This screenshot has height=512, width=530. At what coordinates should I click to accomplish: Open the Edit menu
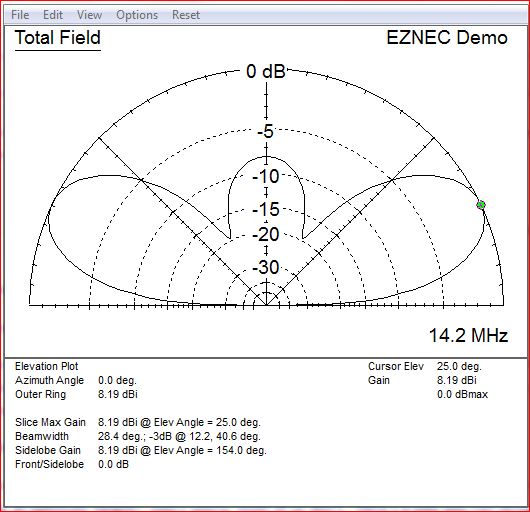pos(53,15)
